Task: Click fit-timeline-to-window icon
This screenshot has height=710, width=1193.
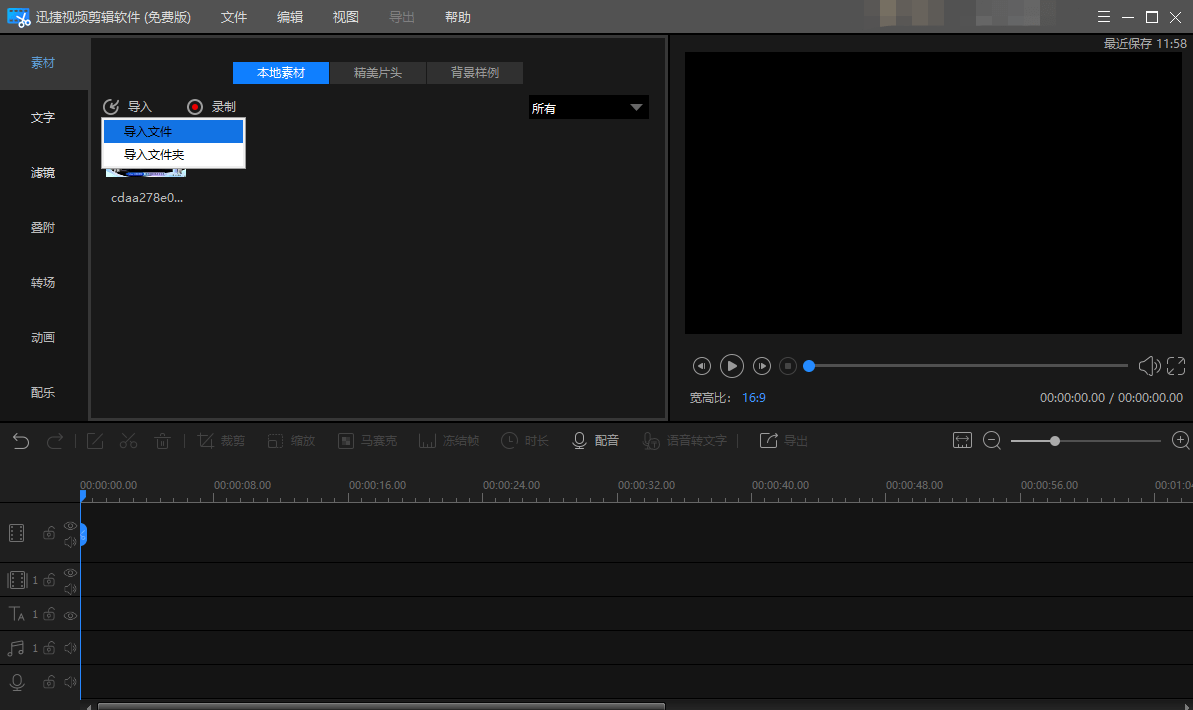Action: point(962,441)
